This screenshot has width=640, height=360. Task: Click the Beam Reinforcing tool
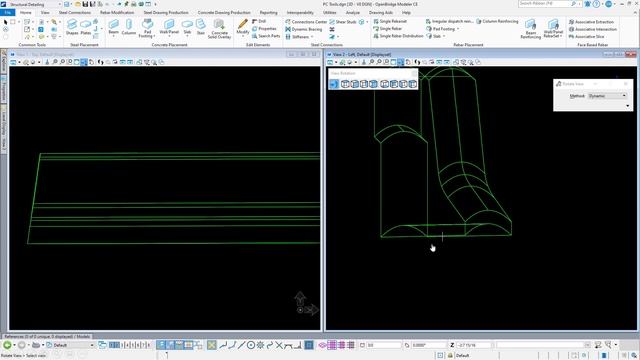[531, 29]
